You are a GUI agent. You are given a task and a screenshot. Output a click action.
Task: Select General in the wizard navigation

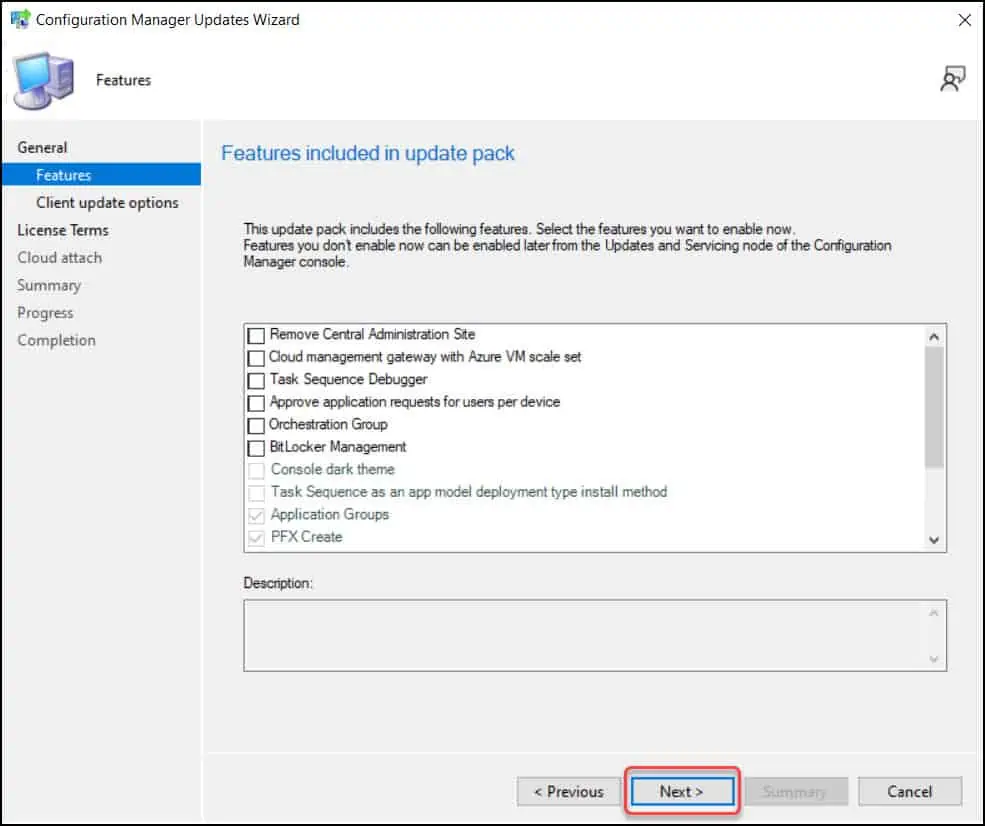pyautogui.click(x=42, y=148)
